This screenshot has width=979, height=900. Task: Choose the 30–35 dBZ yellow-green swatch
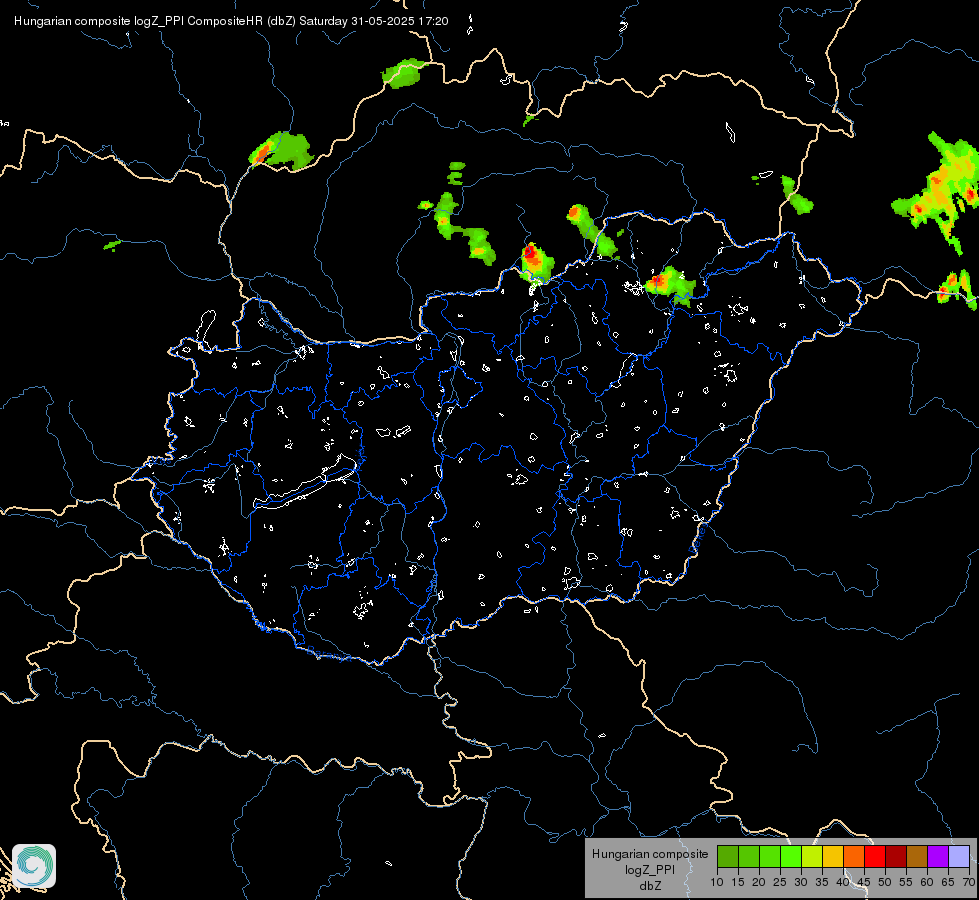pyautogui.click(x=812, y=856)
